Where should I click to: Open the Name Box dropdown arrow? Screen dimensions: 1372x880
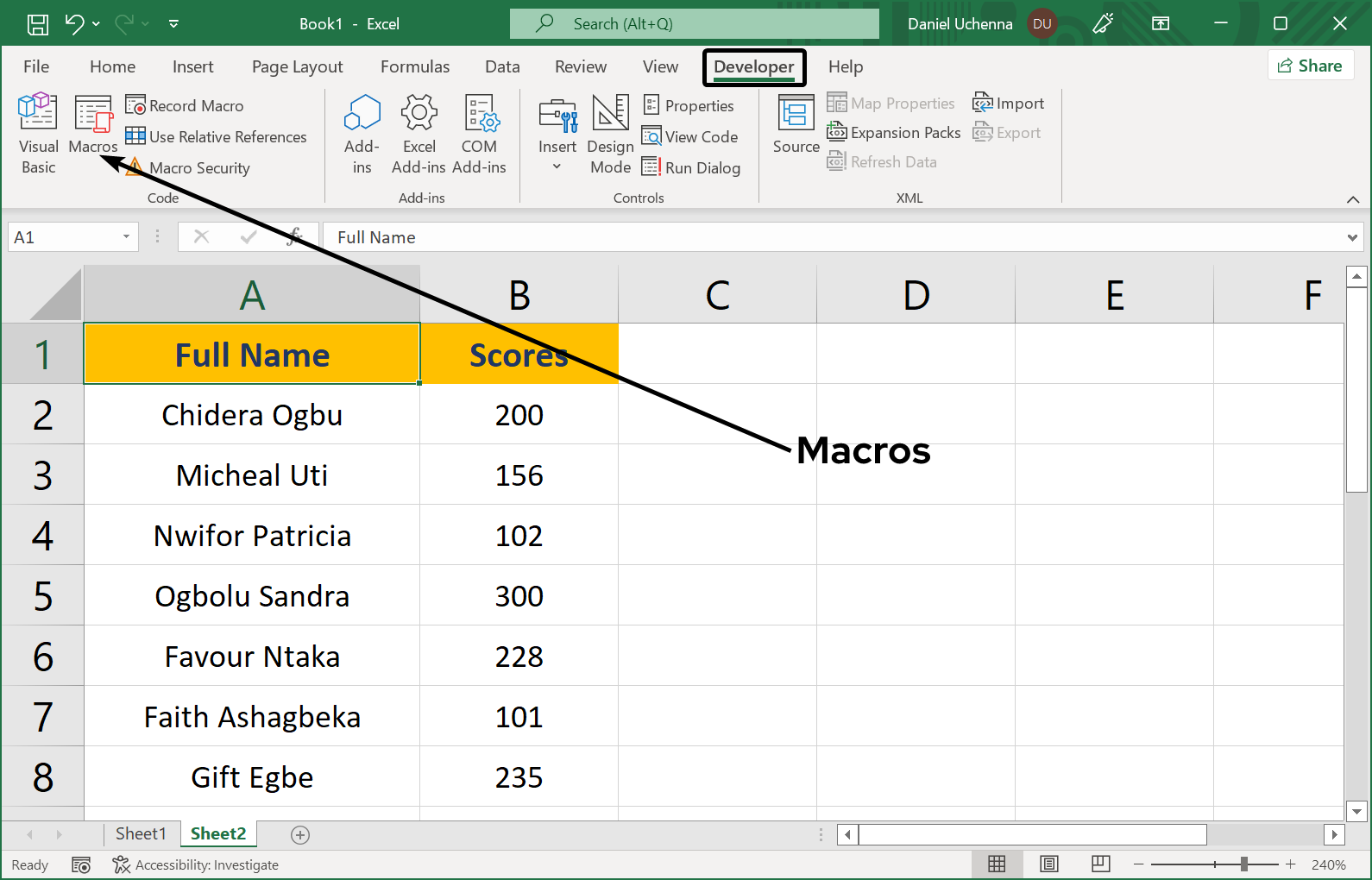126,237
